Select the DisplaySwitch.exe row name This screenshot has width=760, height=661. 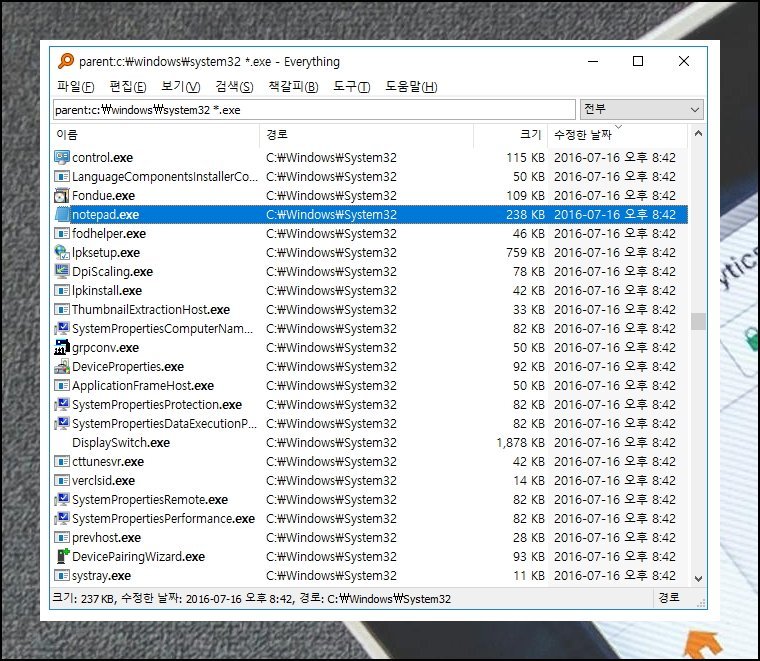[x=121, y=442]
